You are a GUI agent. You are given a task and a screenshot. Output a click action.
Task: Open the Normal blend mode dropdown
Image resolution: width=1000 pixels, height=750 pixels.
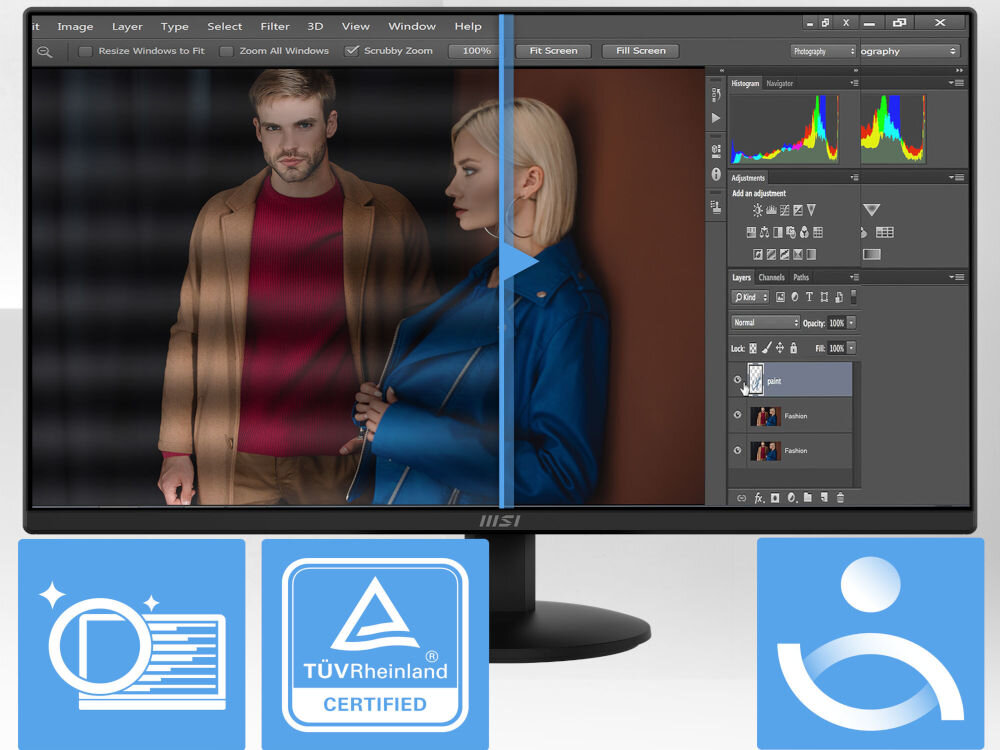(765, 323)
